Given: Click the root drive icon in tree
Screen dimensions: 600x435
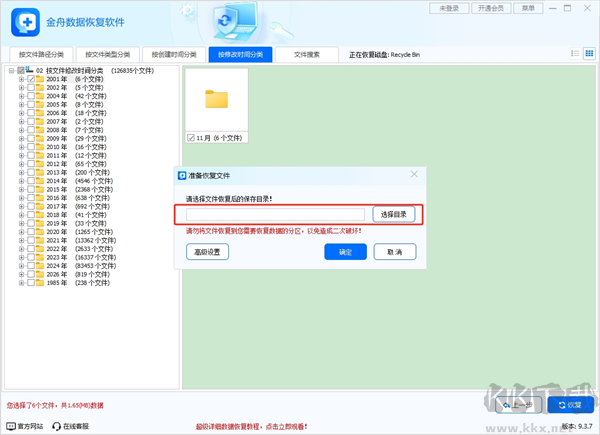Looking at the screenshot, I should pyautogui.click(x=29, y=70).
